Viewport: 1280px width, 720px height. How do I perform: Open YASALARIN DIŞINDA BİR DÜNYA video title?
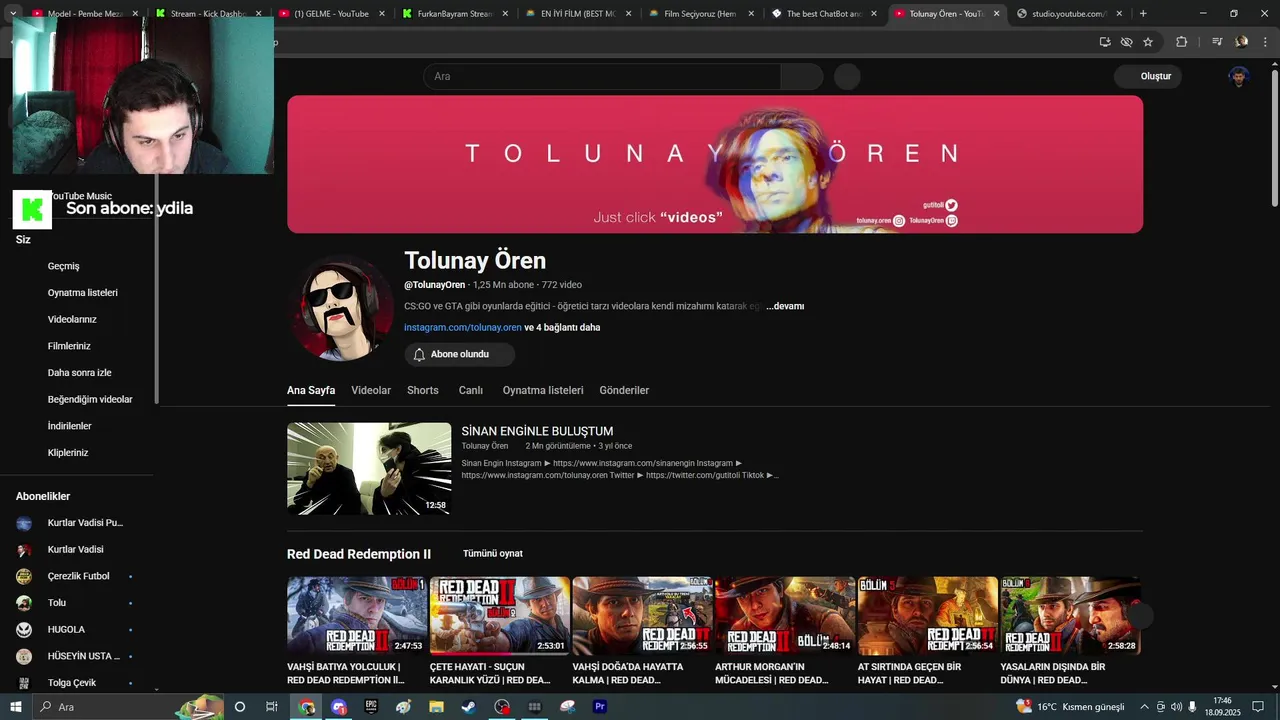point(1053,673)
